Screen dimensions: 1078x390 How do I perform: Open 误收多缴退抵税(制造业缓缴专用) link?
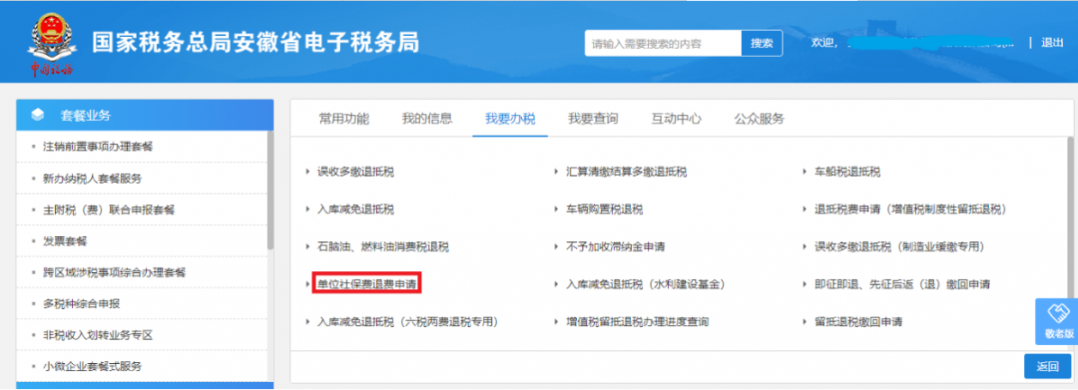pyautogui.click(x=900, y=246)
